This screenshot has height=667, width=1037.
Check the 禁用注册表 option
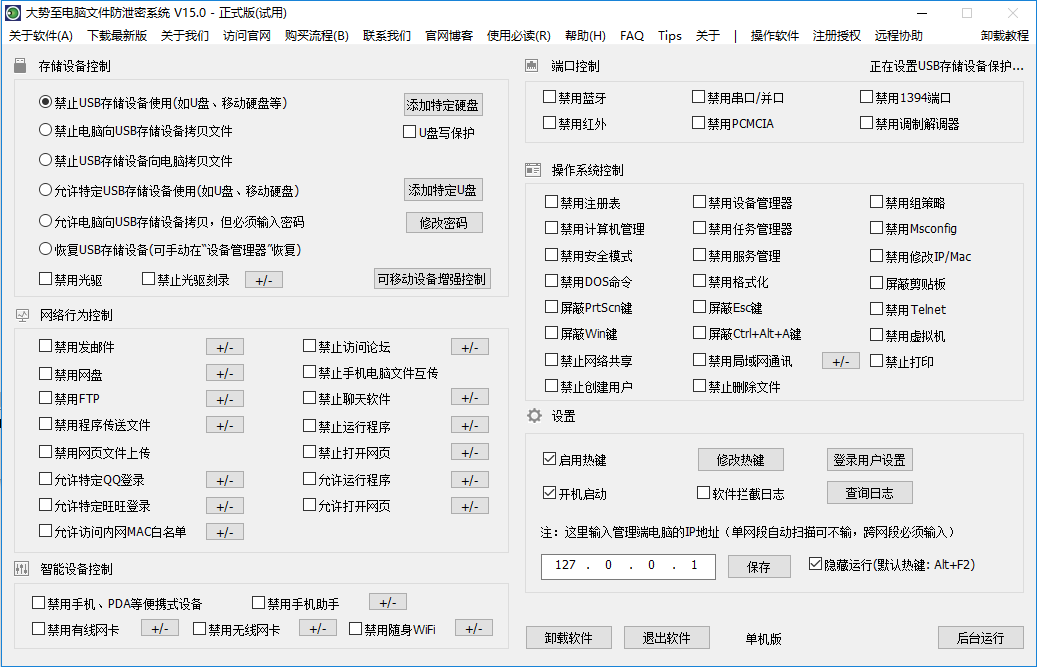pos(552,202)
